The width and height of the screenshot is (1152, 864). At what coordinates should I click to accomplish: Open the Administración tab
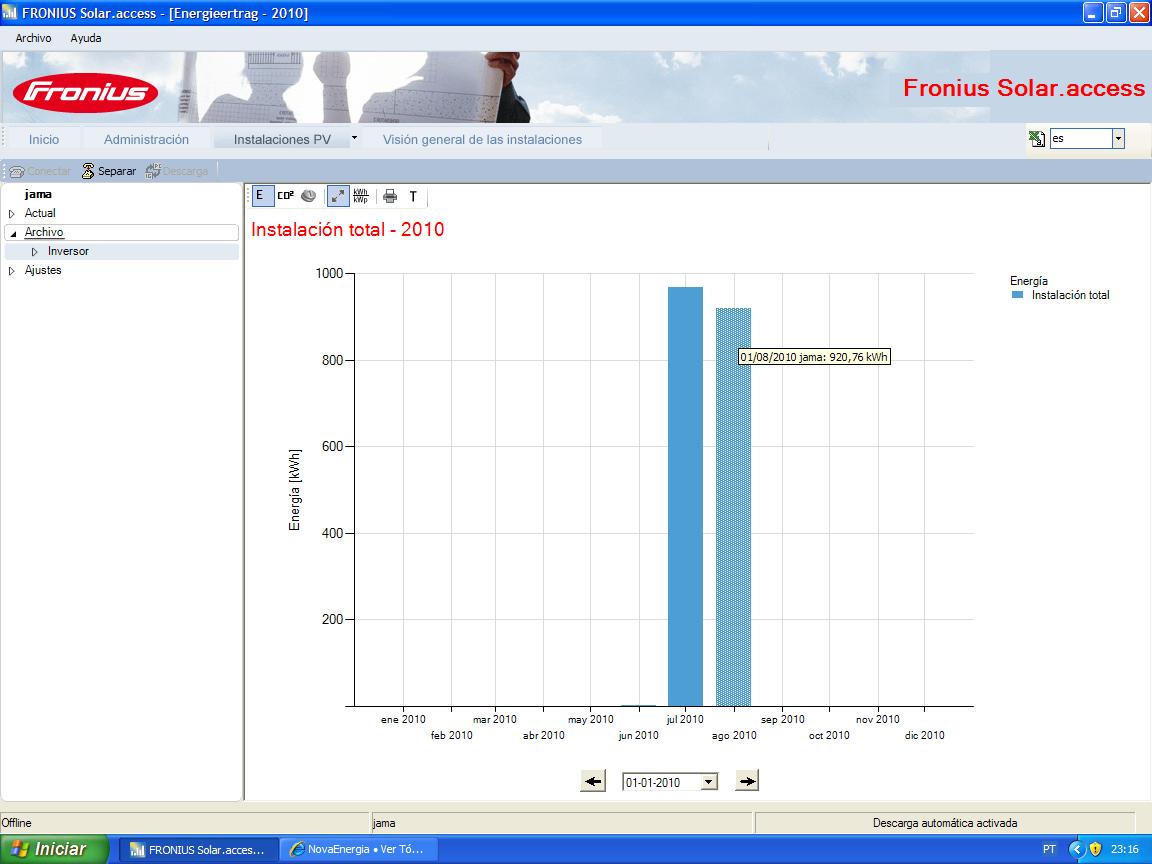click(x=146, y=140)
